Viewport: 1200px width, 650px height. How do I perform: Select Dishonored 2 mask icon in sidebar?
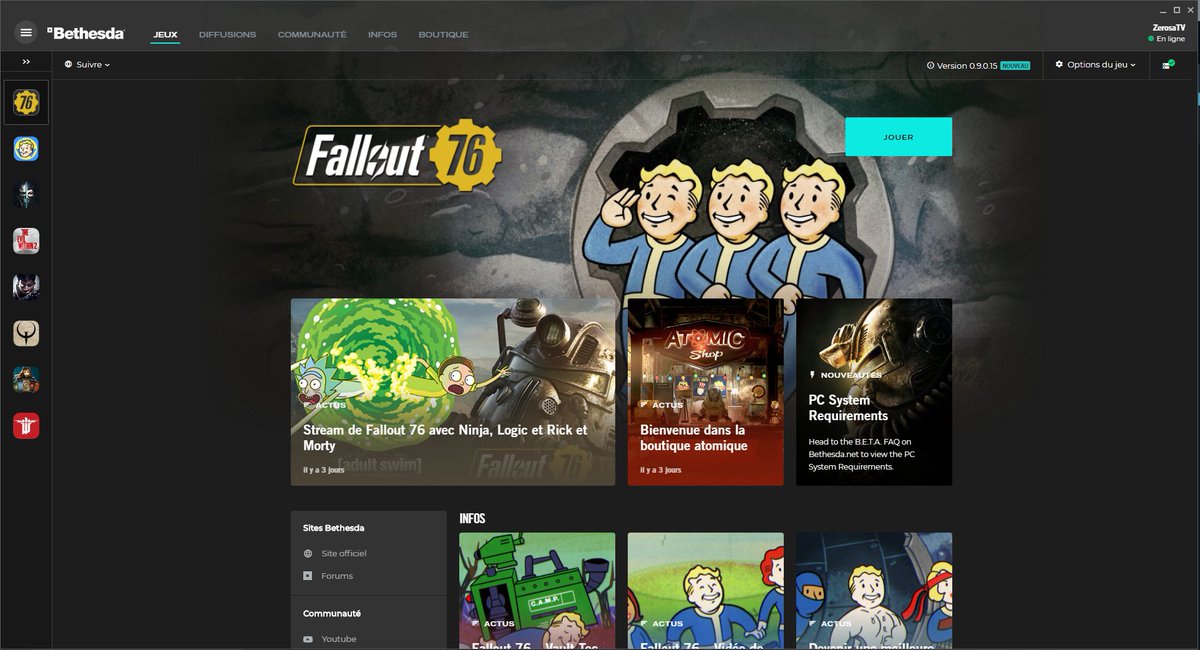[x=26, y=195]
